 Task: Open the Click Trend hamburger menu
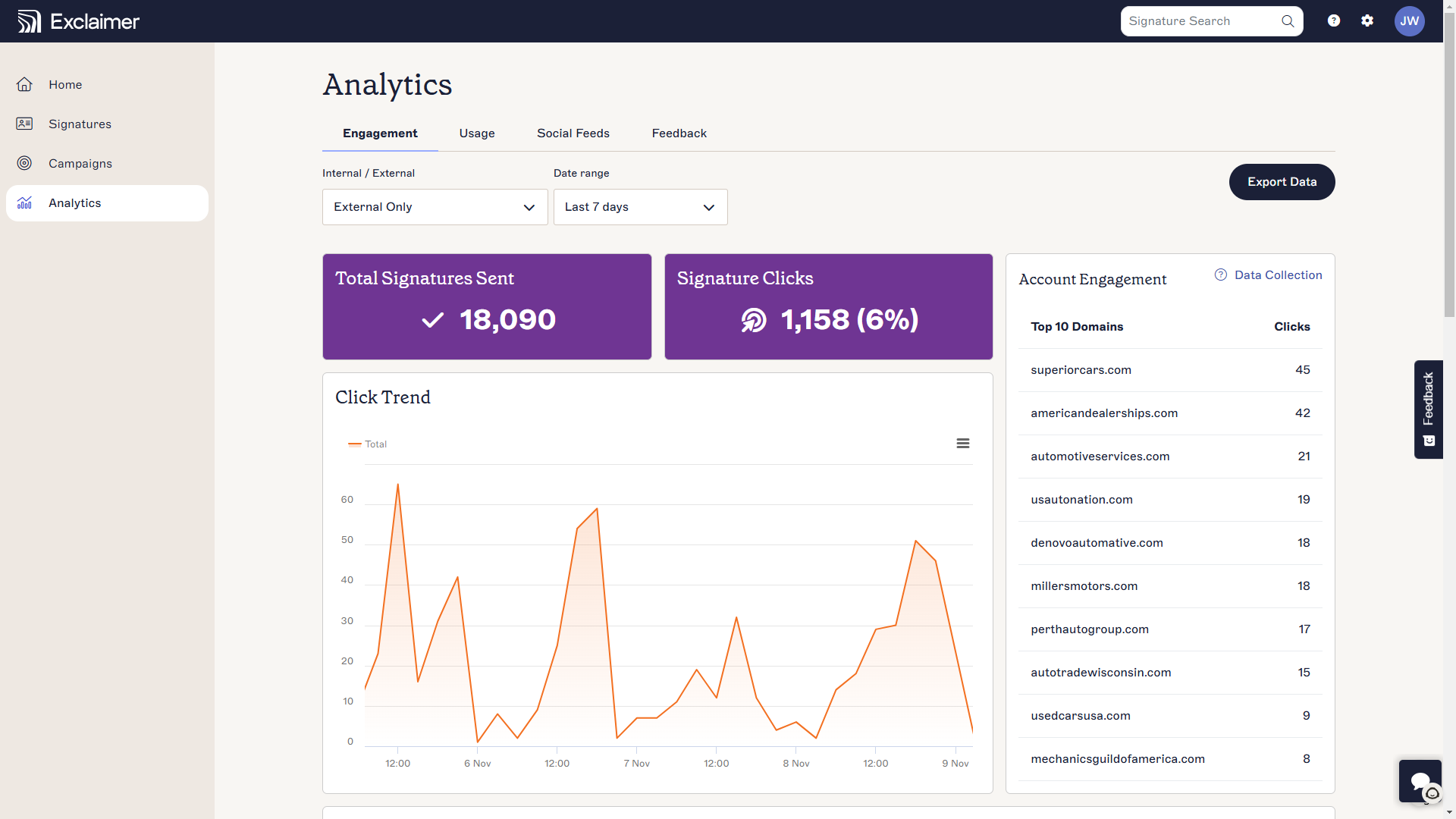(962, 443)
